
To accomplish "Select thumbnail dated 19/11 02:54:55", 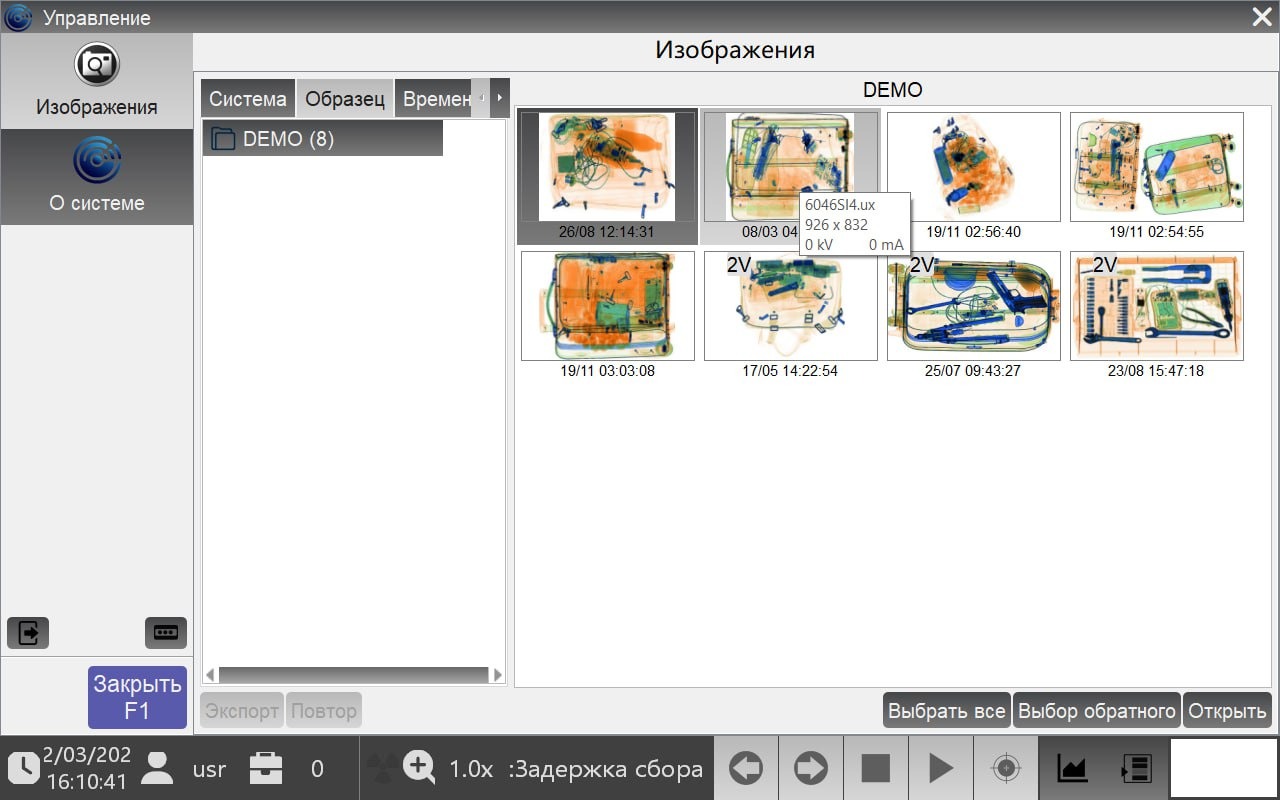I will click(1157, 176).
